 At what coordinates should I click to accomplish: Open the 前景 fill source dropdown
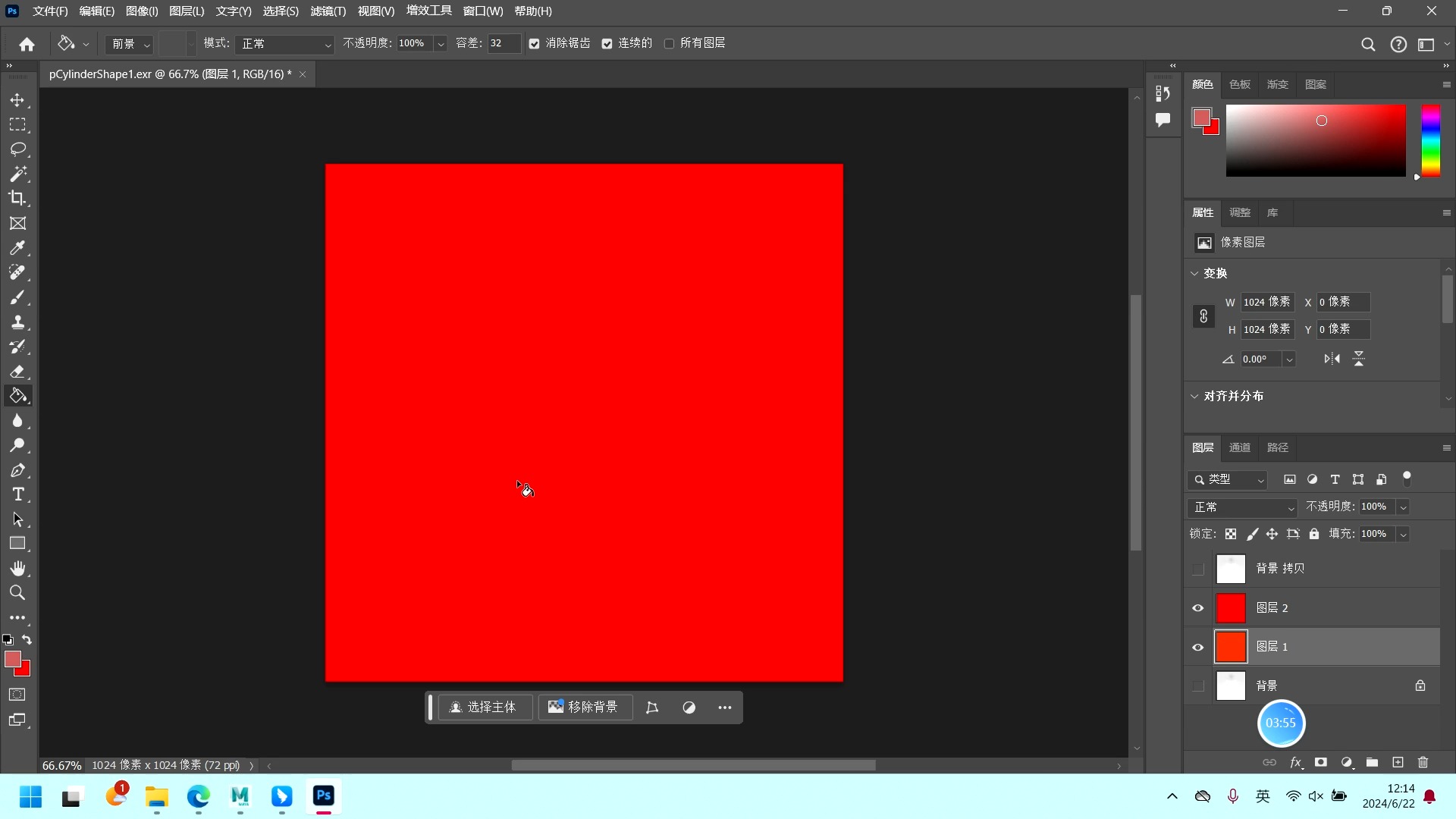(x=129, y=44)
